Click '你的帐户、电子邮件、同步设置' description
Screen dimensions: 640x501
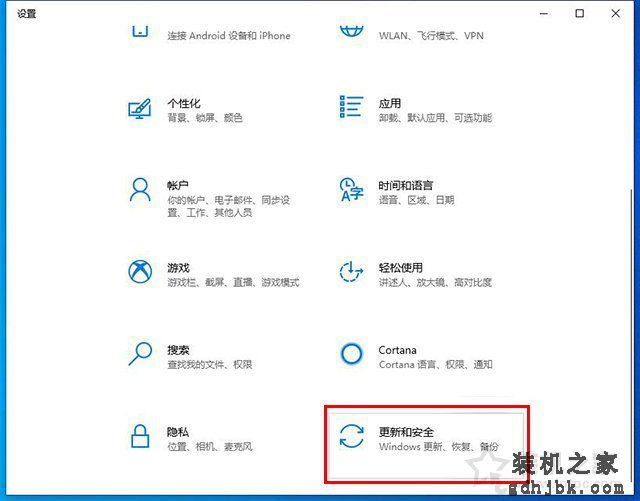tap(229, 206)
